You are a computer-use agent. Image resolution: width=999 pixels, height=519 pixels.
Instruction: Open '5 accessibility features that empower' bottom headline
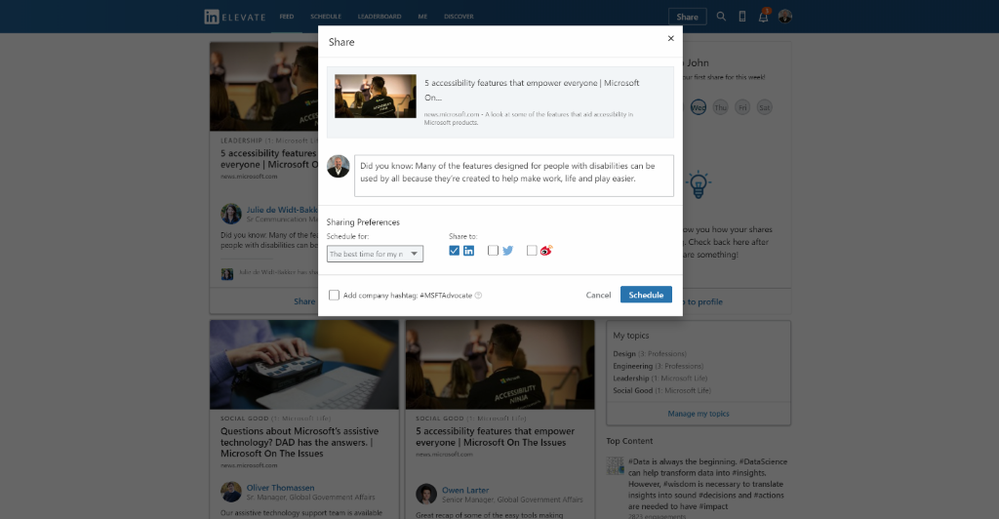[x=495, y=437]
